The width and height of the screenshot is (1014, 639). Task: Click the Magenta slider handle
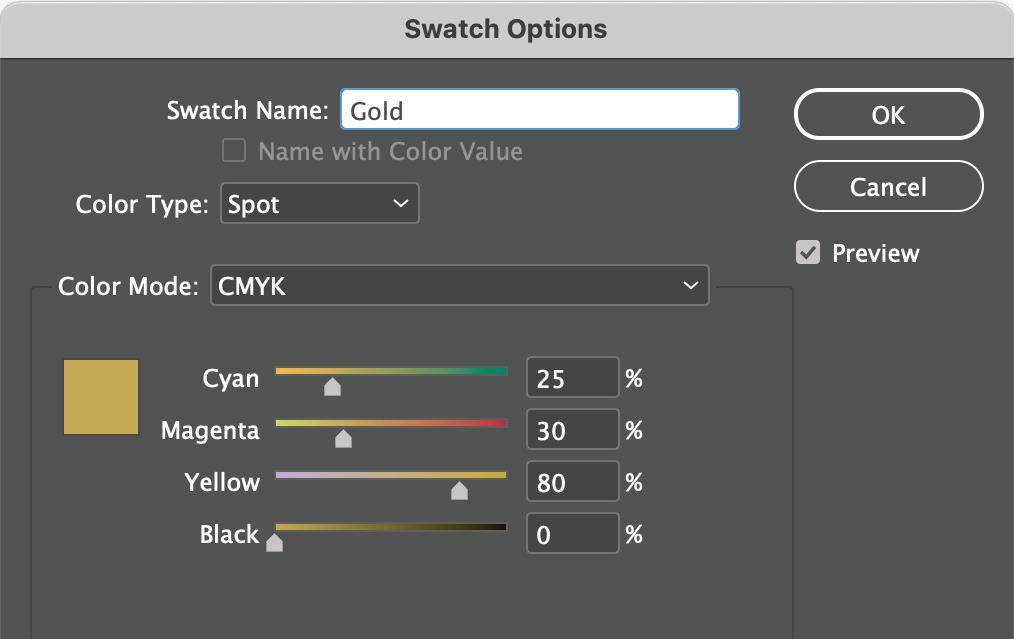point(343,439)
